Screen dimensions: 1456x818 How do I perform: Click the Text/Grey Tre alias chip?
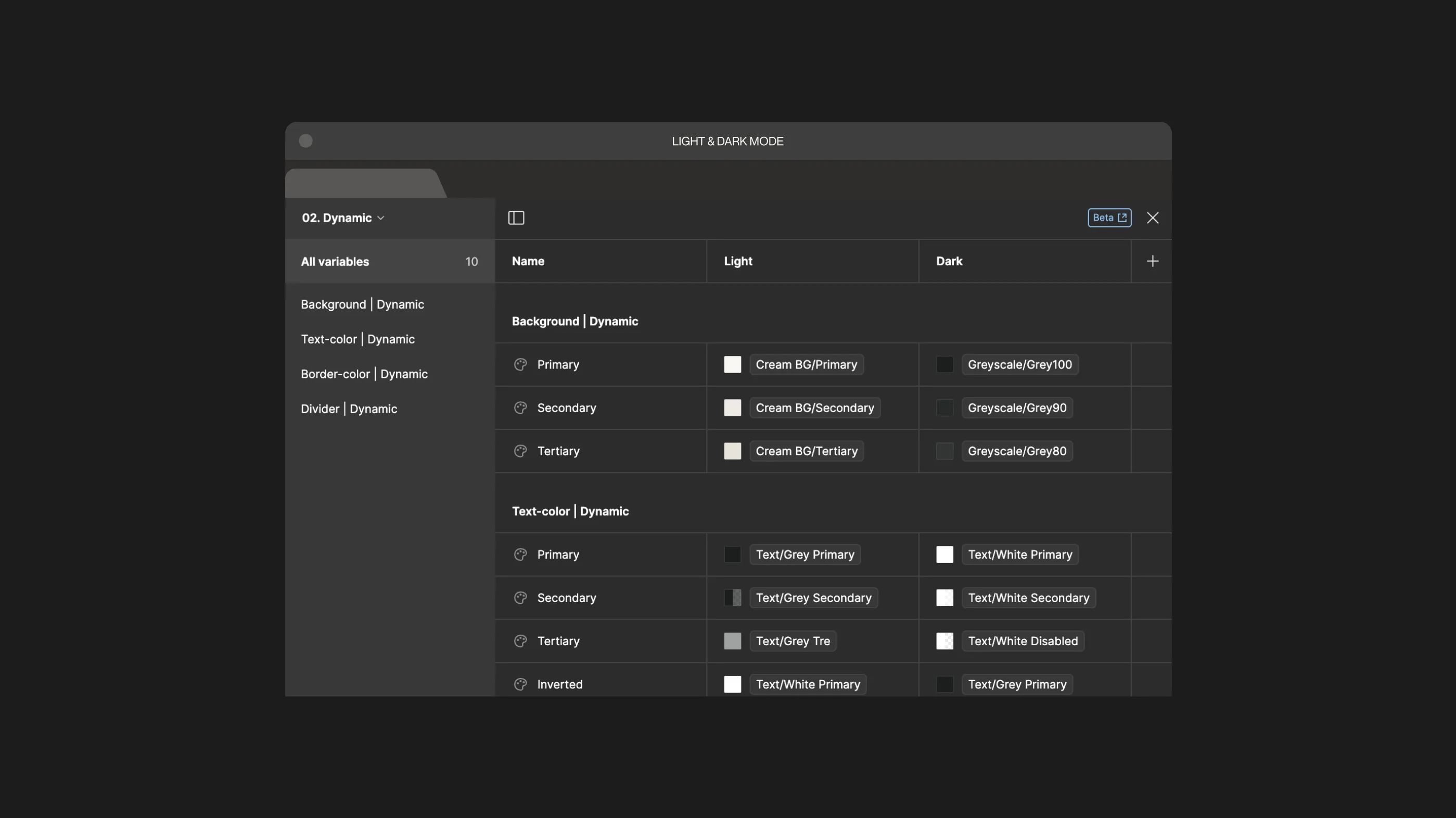pos(793,641)
